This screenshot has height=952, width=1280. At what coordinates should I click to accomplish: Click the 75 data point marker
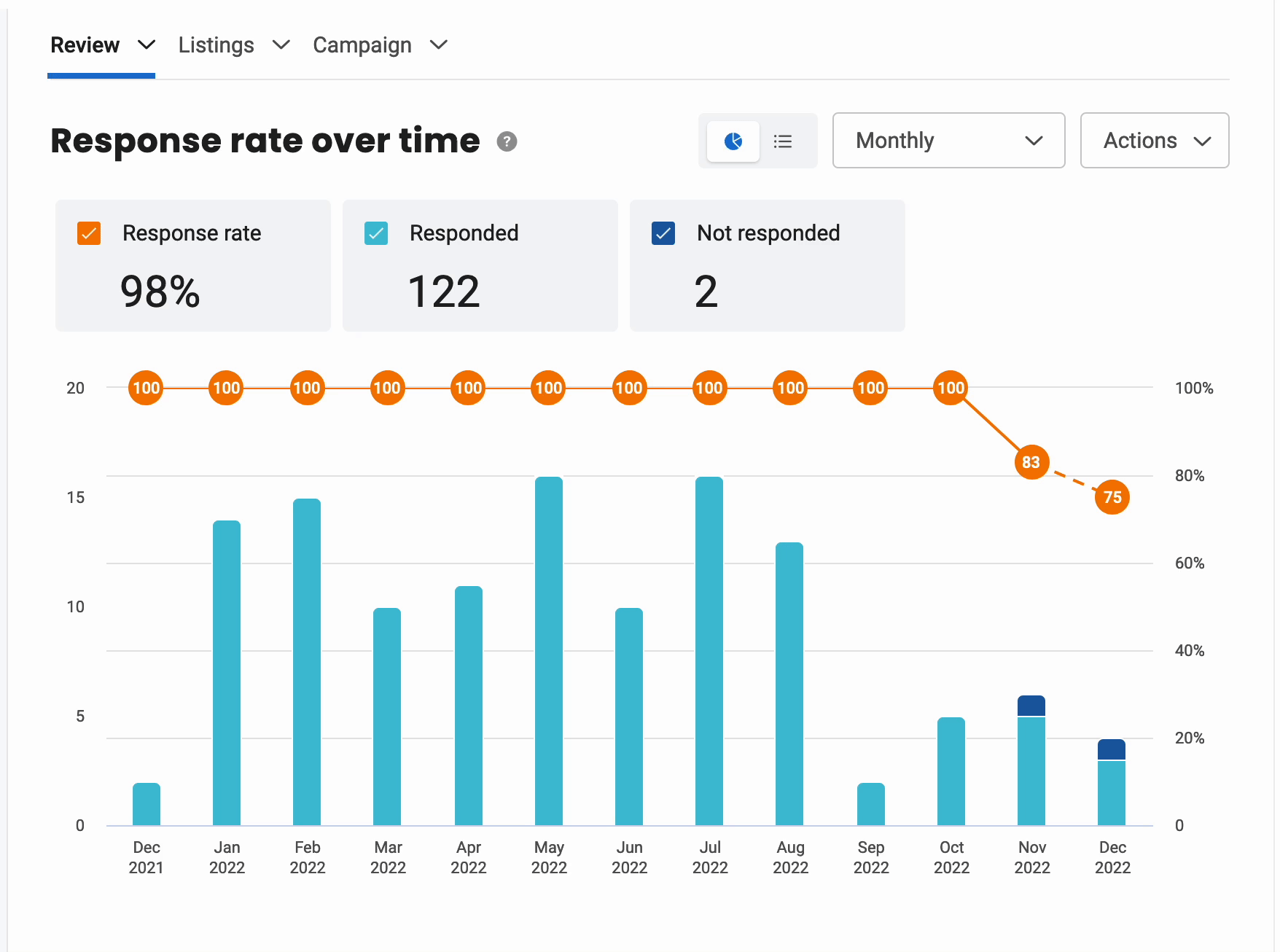tap(1112, 497)
